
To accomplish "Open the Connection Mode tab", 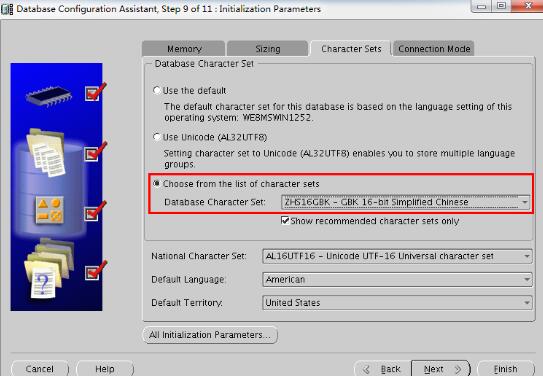I will (434, 49).
